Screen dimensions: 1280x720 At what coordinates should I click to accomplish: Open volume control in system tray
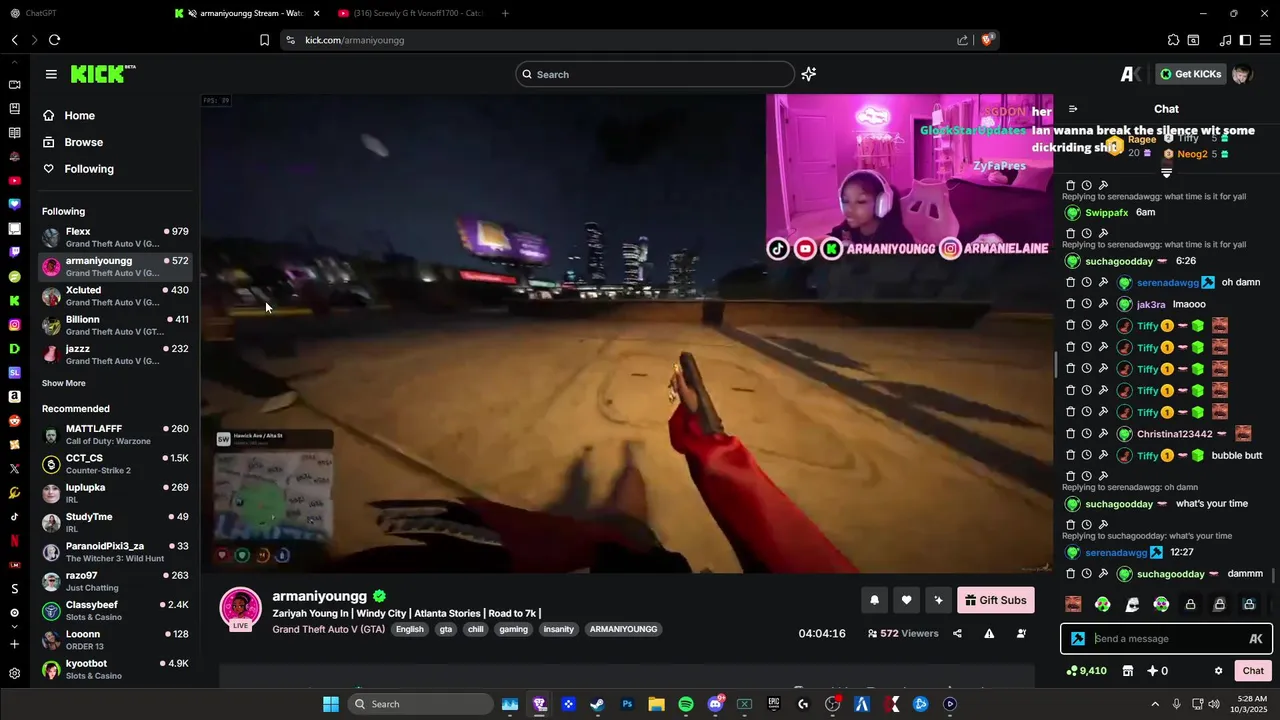1214,704
